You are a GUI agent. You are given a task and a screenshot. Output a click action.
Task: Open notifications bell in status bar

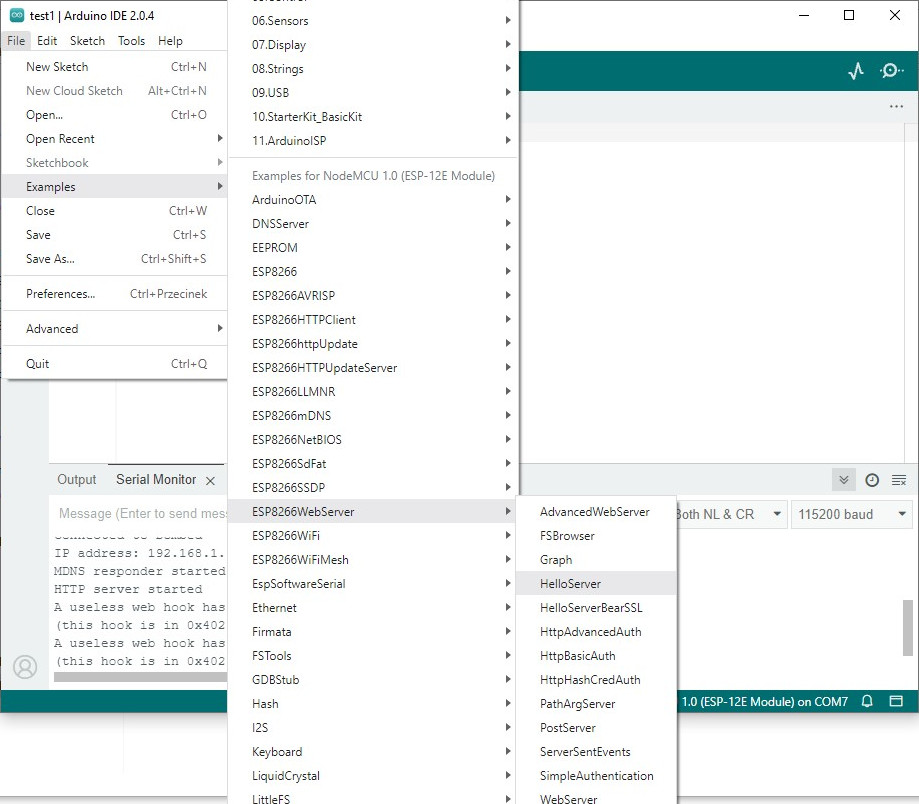(868, 701)
